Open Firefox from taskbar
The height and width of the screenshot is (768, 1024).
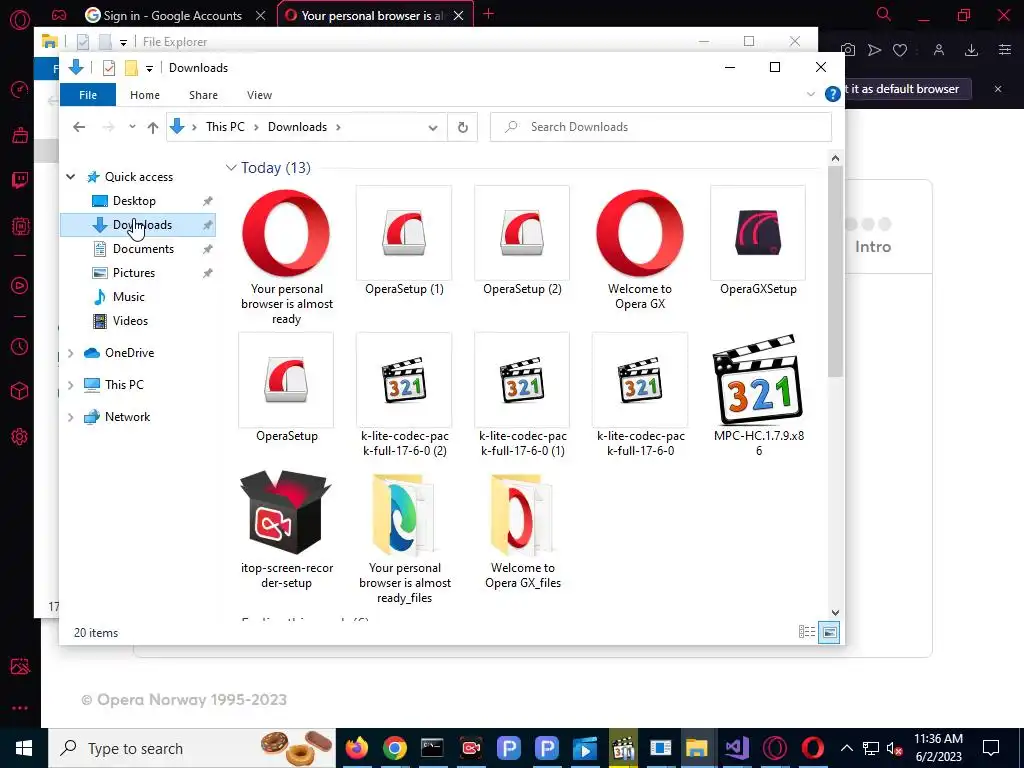tap(357, 748)
